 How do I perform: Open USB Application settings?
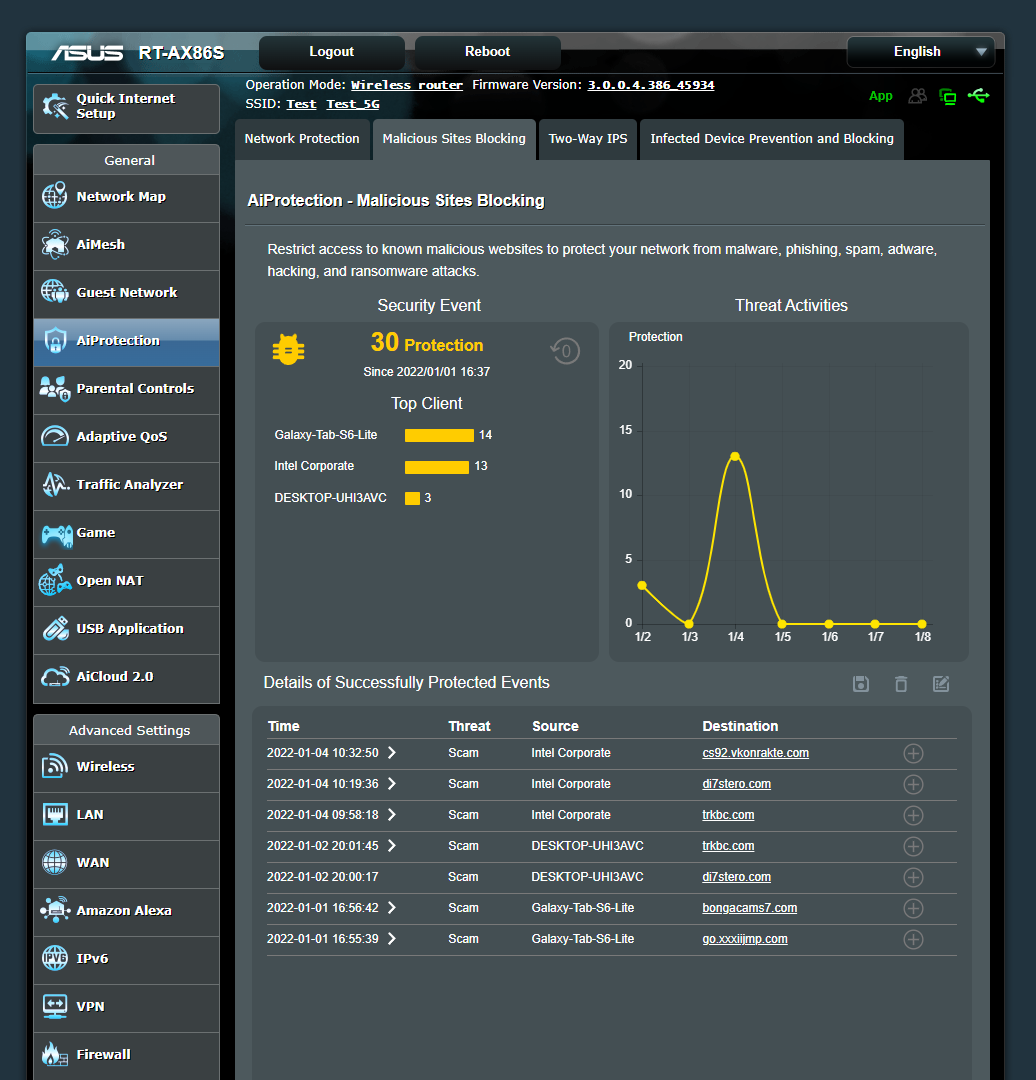[126, 630]
